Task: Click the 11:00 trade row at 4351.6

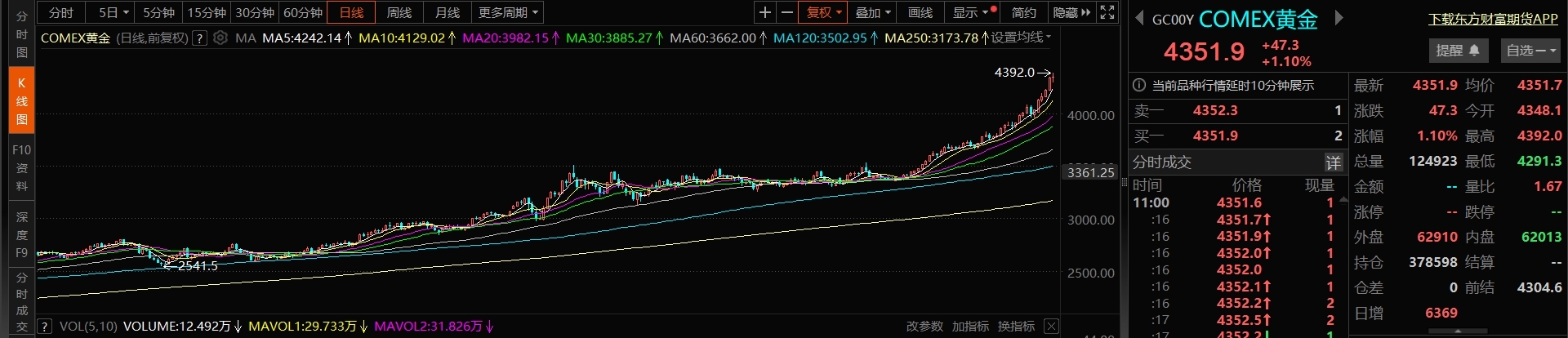Action: click(1234, 202)
